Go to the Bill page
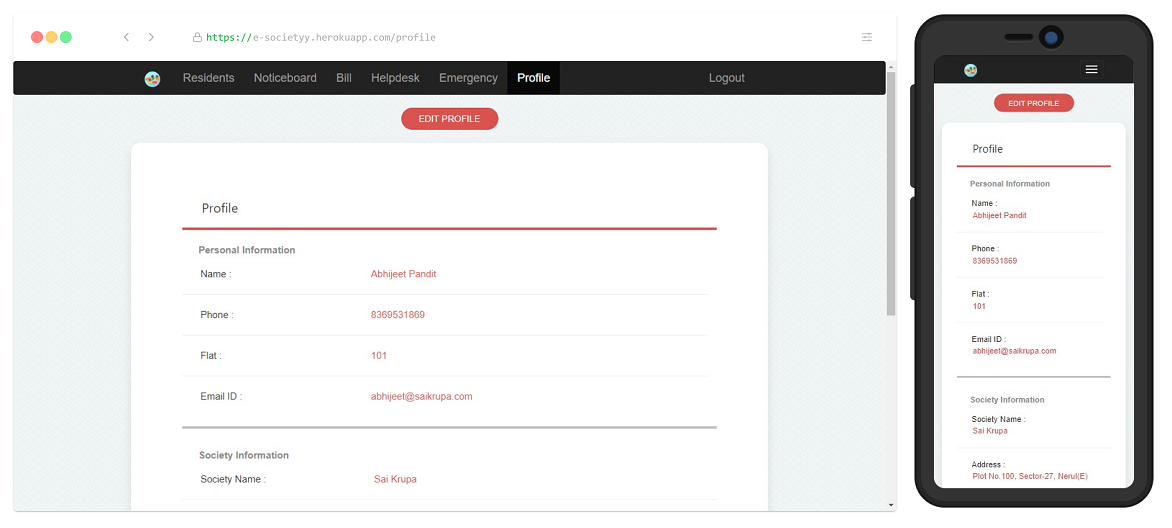 (344, 78)
